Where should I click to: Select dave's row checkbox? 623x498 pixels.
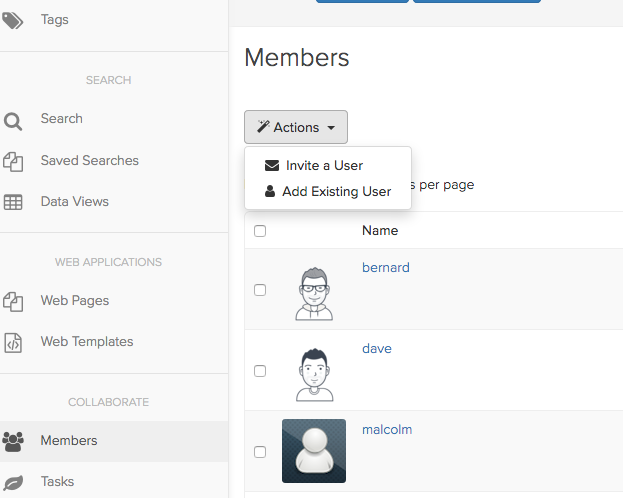click(x=260, y=371)
